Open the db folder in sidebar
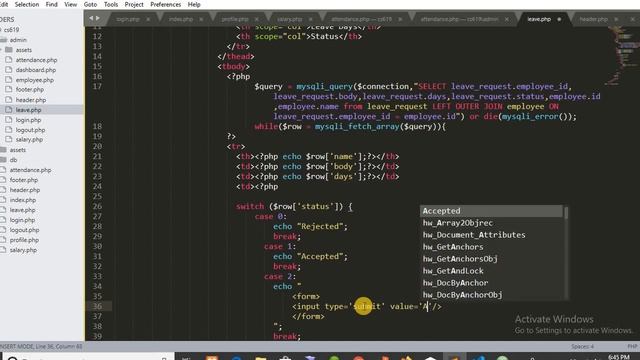Screen dimensions: 640x360 tap(13, 160)
